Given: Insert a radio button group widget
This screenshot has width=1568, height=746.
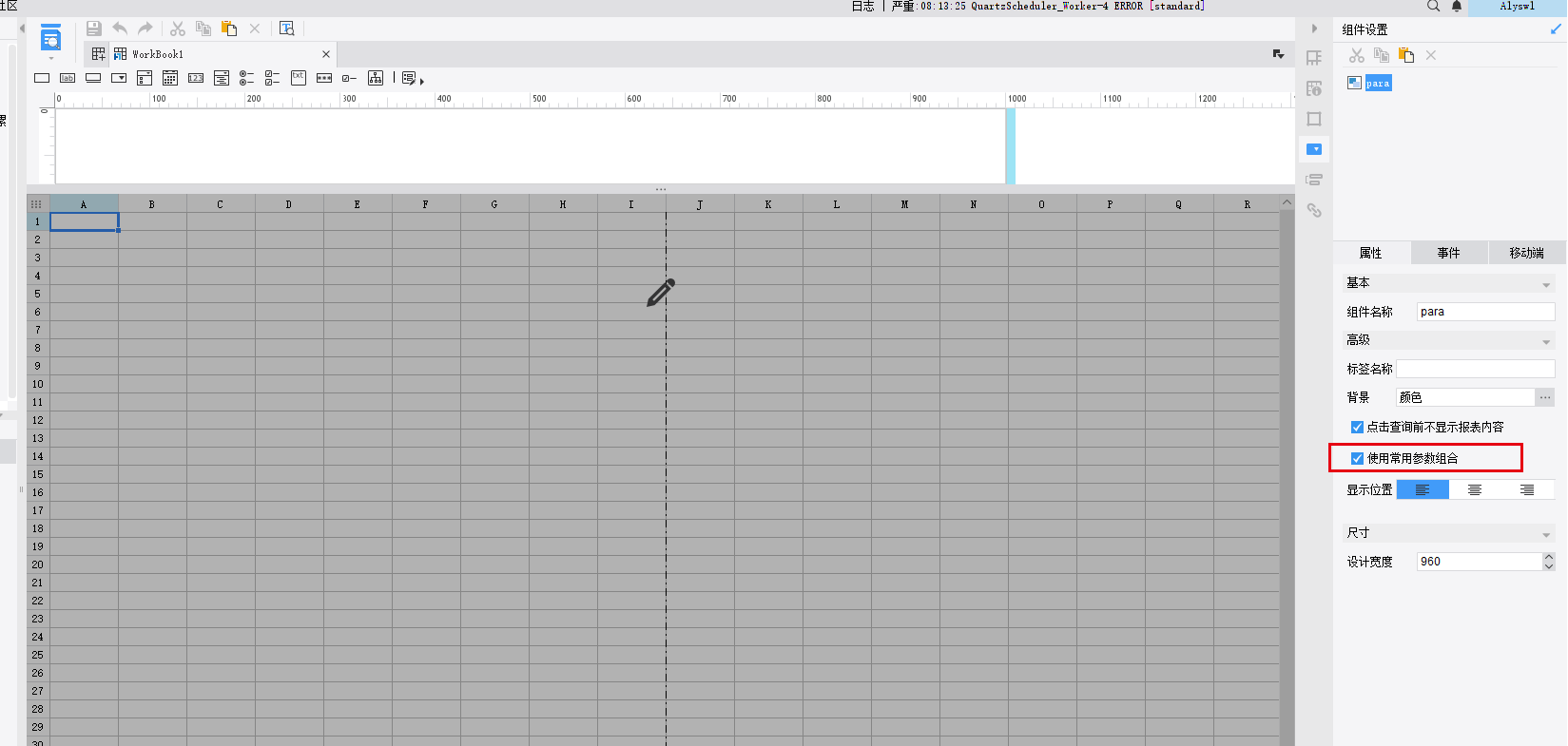Looking at the screenshot, I should click(x=246, y=78).
